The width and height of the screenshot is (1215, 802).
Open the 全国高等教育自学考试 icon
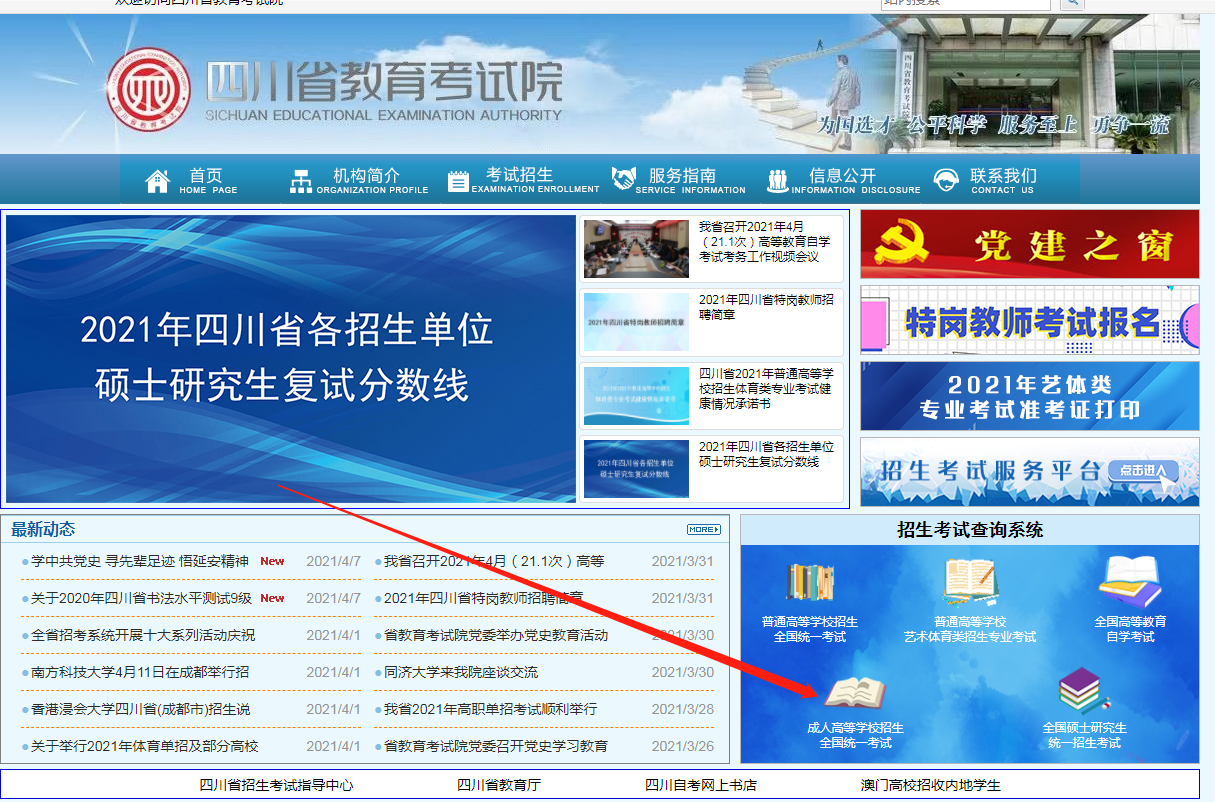pyautogui.click(x=1130, y=583)
